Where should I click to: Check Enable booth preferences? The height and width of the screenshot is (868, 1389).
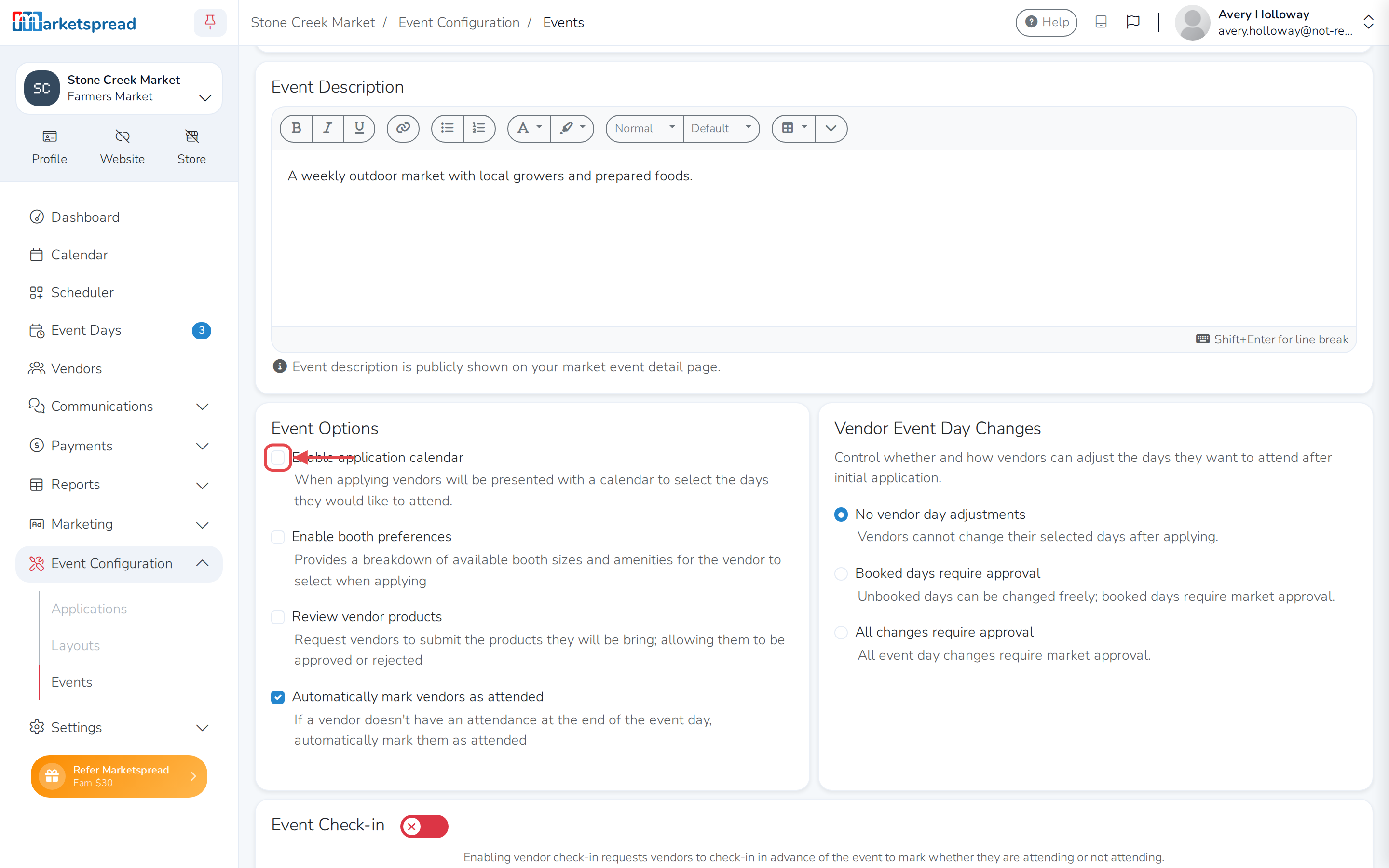pos(278,537)
